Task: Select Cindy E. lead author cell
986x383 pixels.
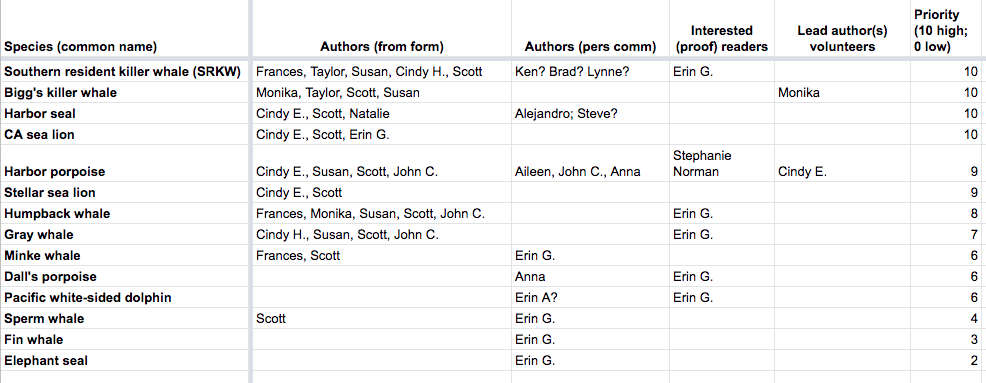Action: tap(842, 164)
